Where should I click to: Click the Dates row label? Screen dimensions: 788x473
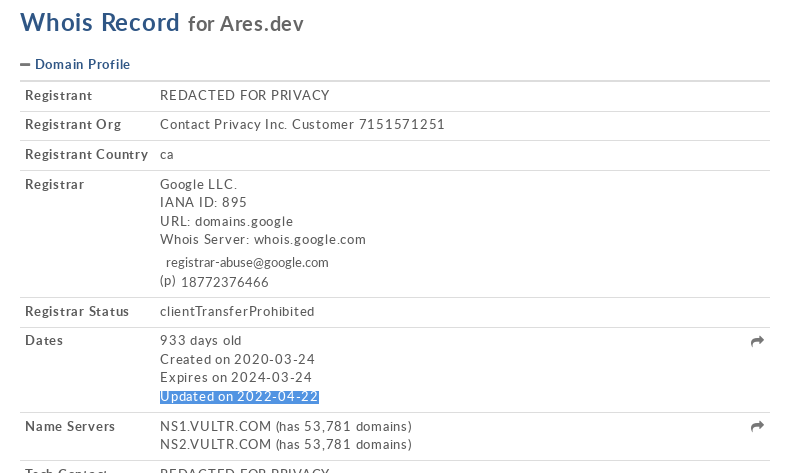pos(44,341)
